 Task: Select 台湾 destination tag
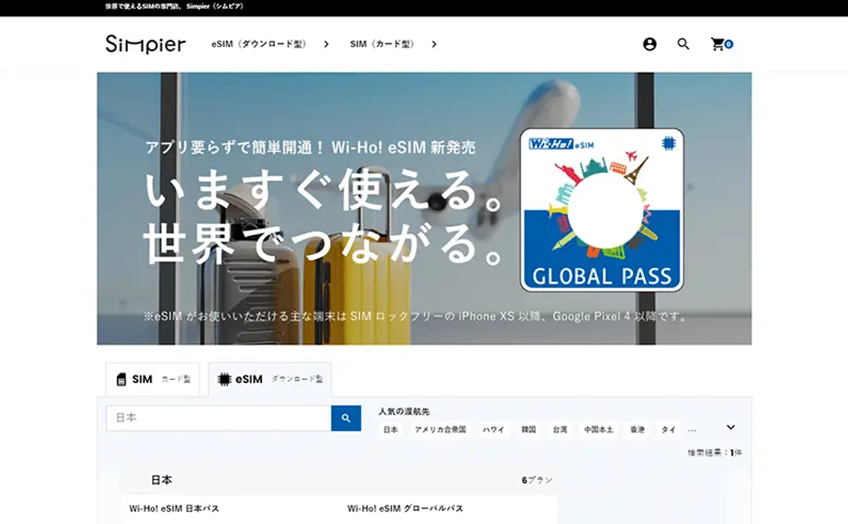[x=560, y=429]
